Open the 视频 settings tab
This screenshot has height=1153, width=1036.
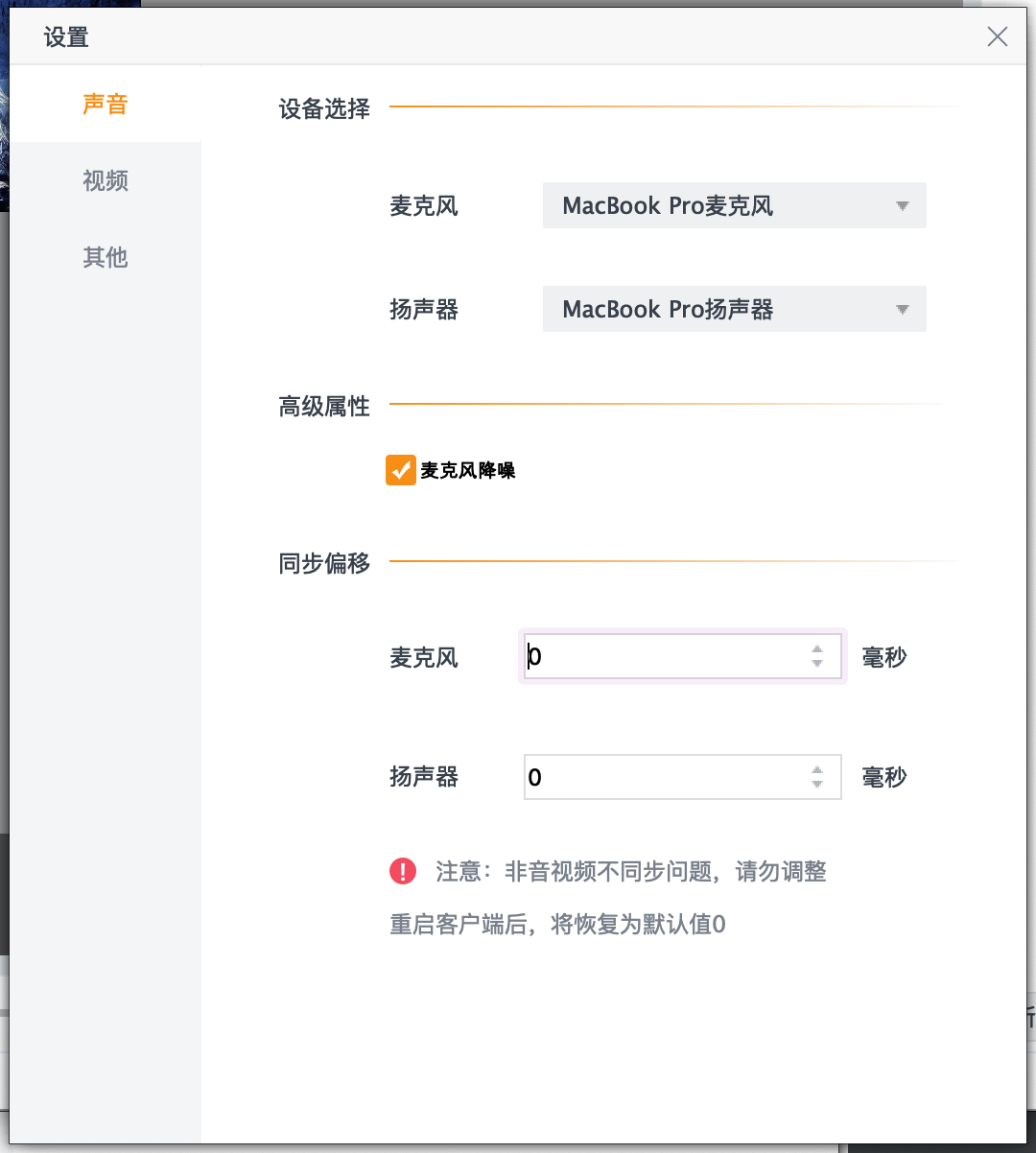106,181
